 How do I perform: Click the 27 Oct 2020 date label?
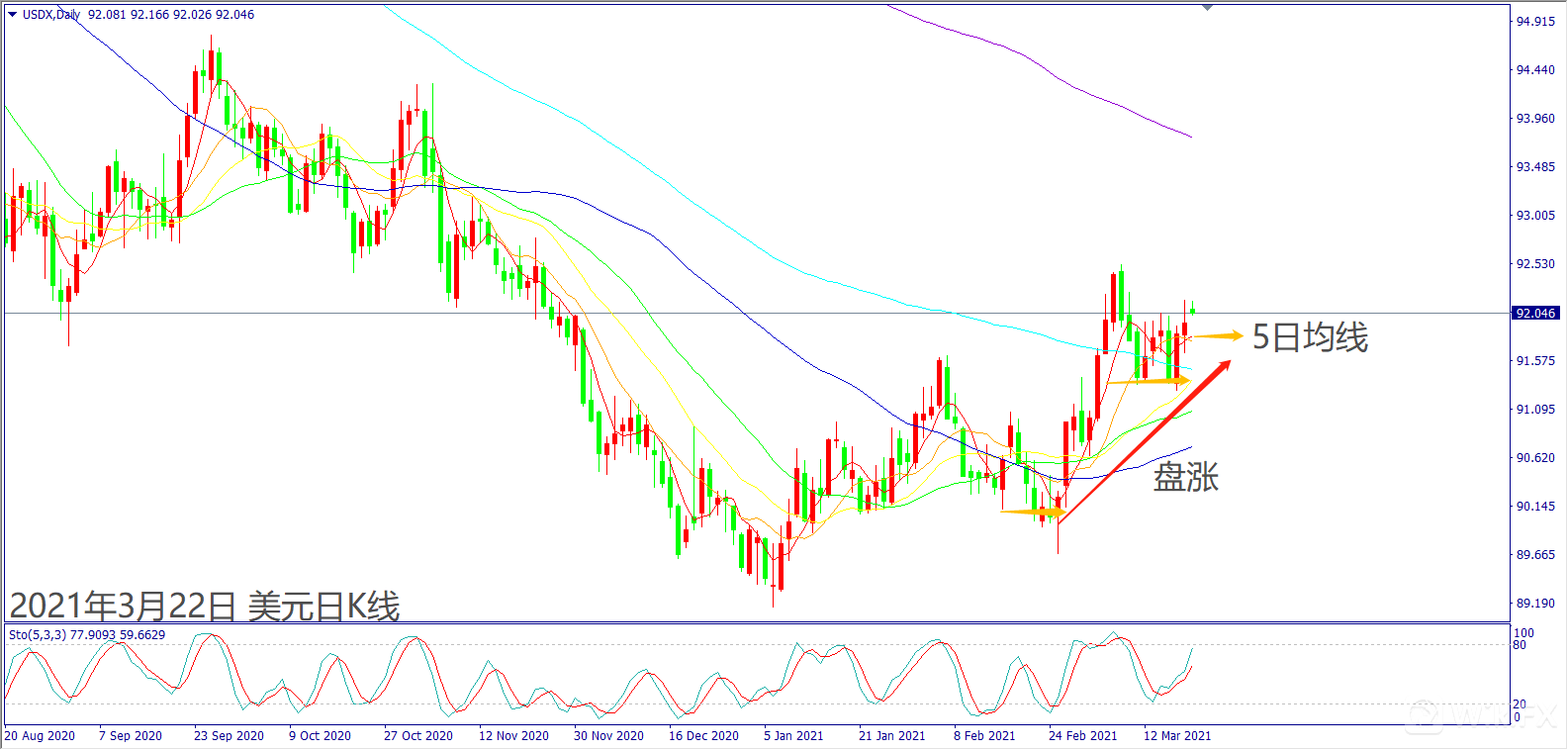tap(417, 736)
